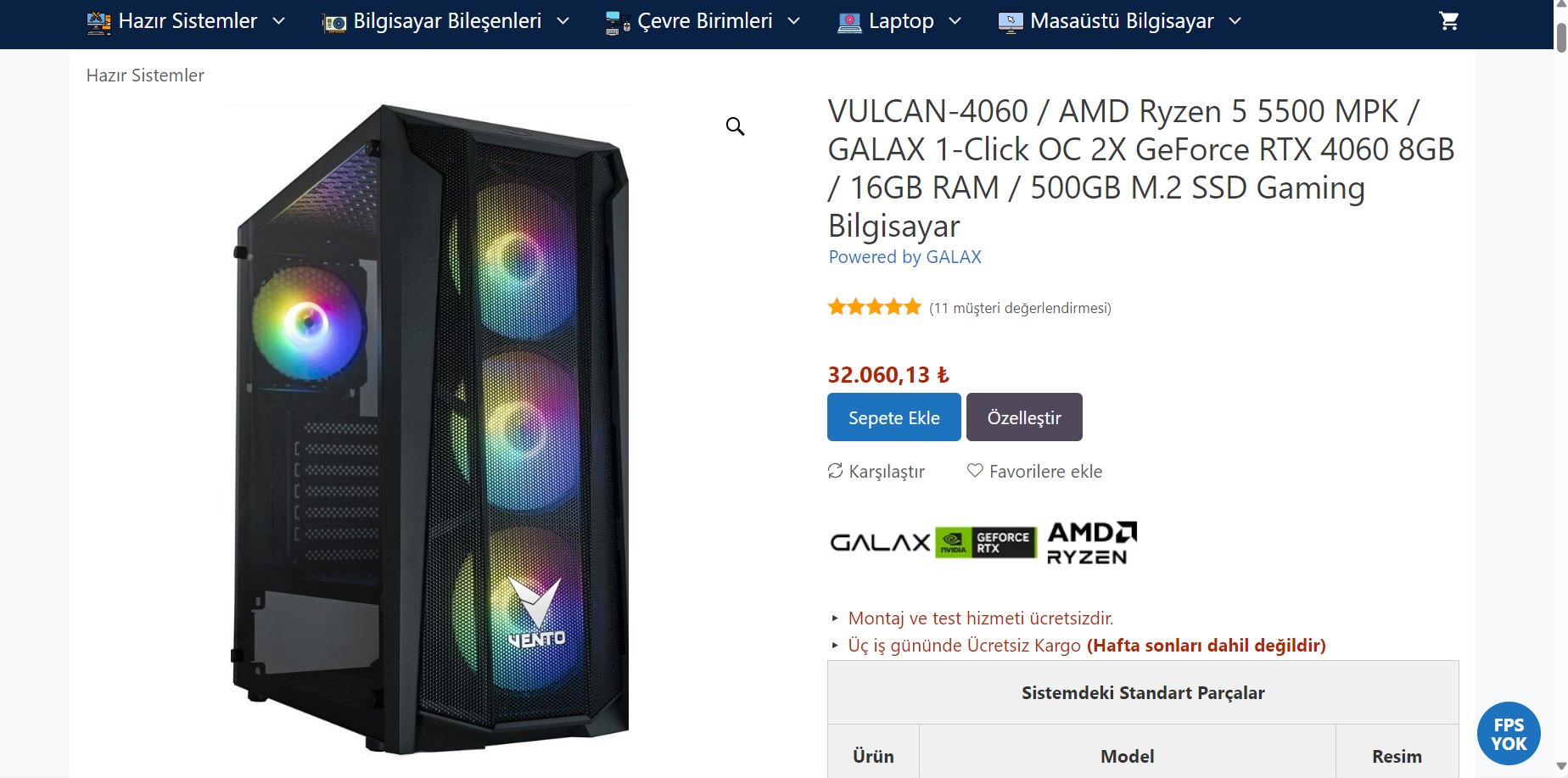This screenshot has width=1568, height=778.
Task: Open the shopping cart icon
Action: click(x=1448, y=21)
